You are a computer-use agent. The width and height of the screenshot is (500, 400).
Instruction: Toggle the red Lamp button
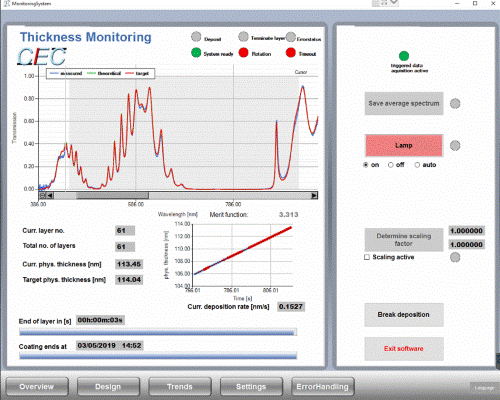click(x=404, y=146)
